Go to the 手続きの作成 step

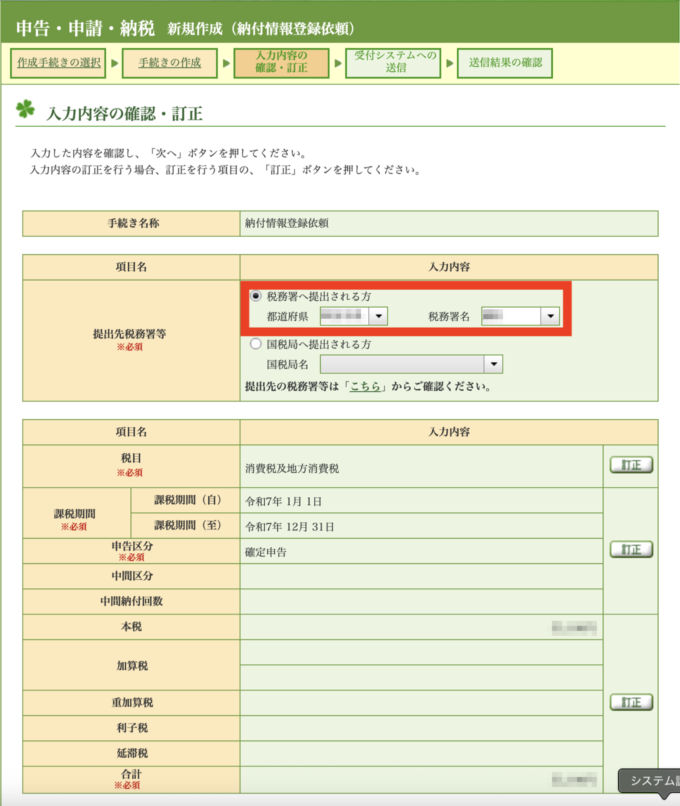coord(170,63)
